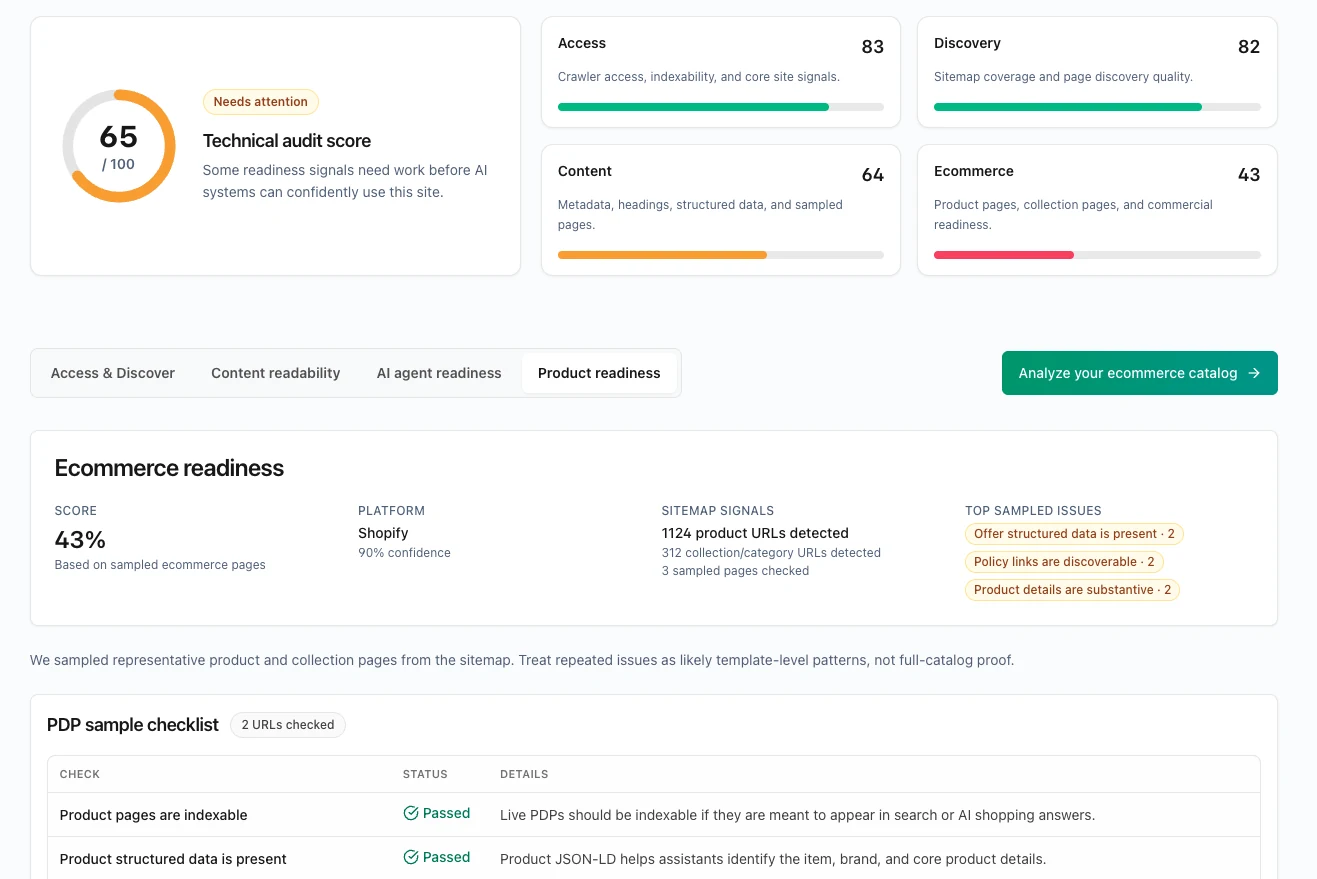
Task: Click the Status column header
Action: pyautogui.click(x=425, y=774)
